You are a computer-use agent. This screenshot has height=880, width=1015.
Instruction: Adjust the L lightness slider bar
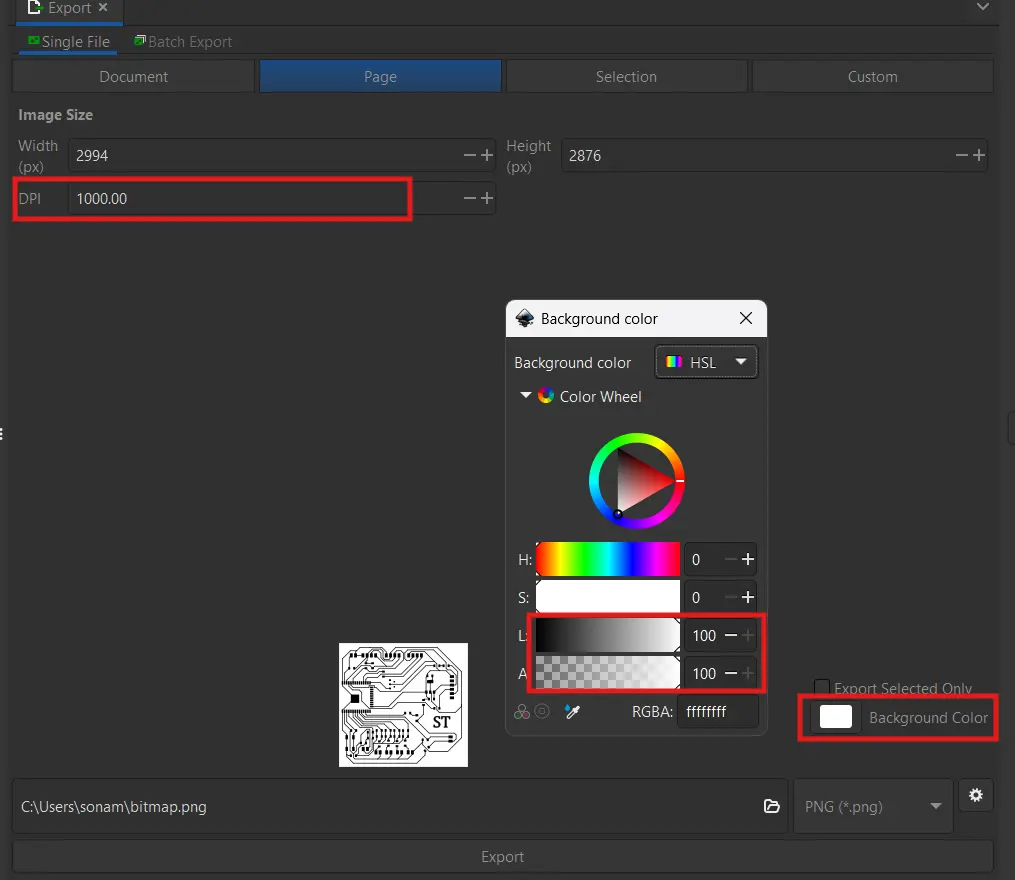[607, 635]
